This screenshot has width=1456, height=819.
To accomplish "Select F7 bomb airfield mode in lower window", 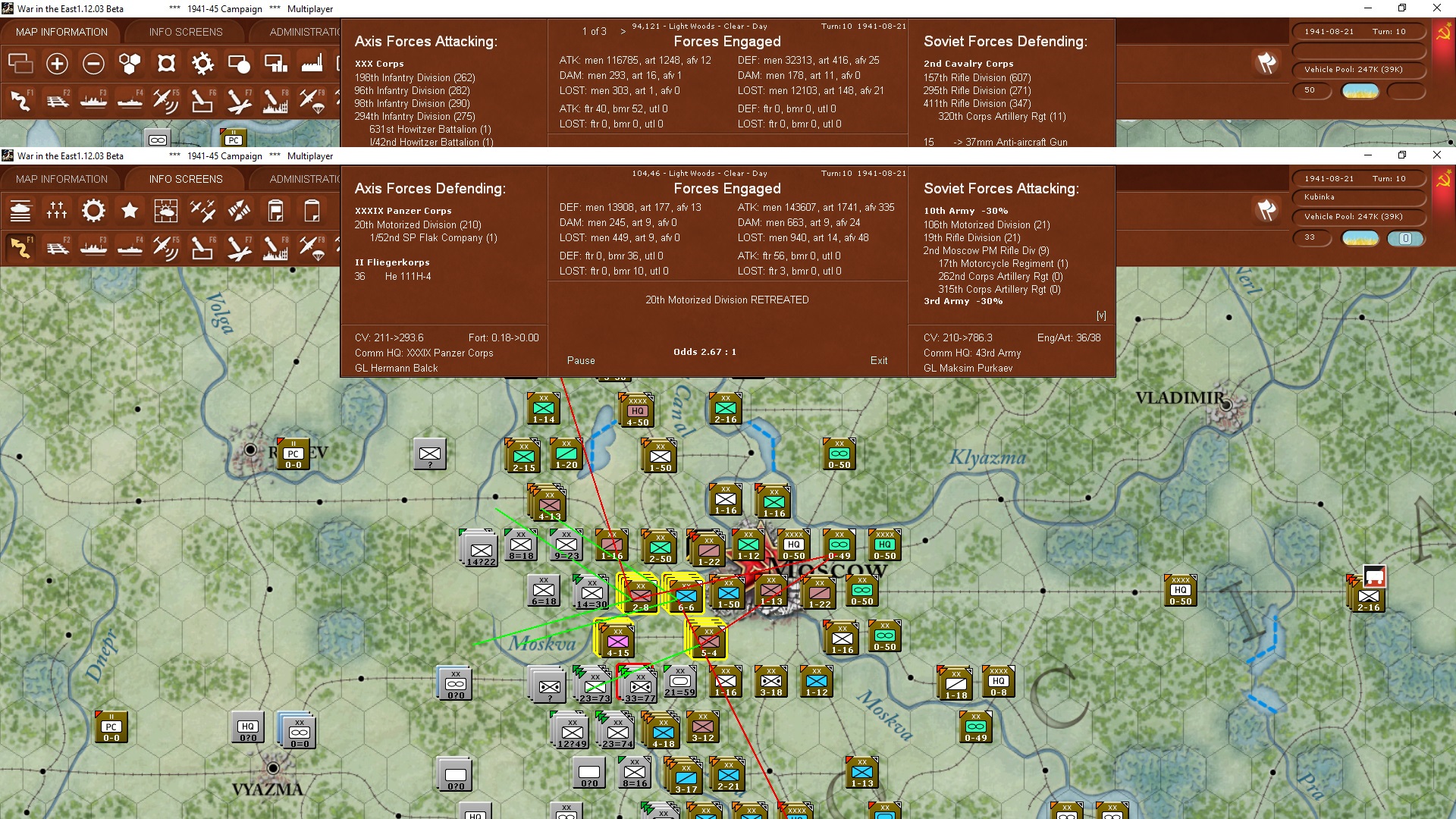I will point(239,248).
